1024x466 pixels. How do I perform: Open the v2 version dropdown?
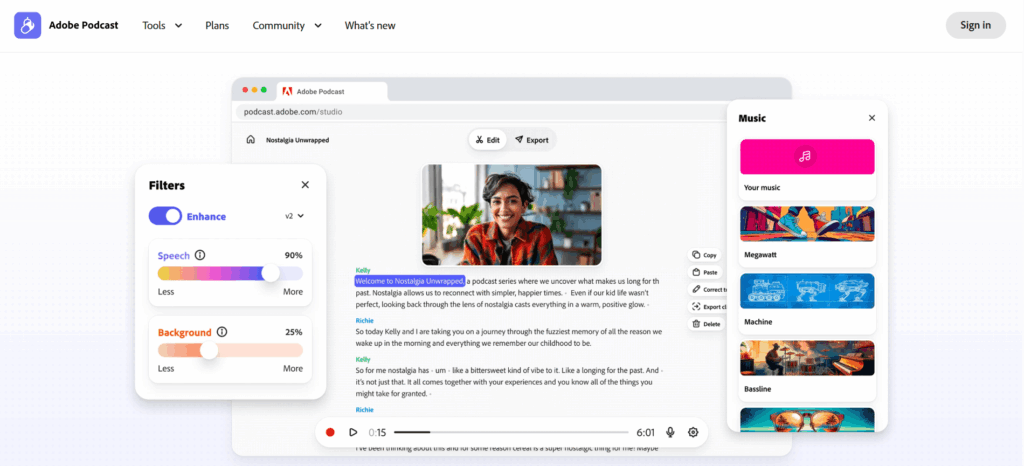pos(295,216)
